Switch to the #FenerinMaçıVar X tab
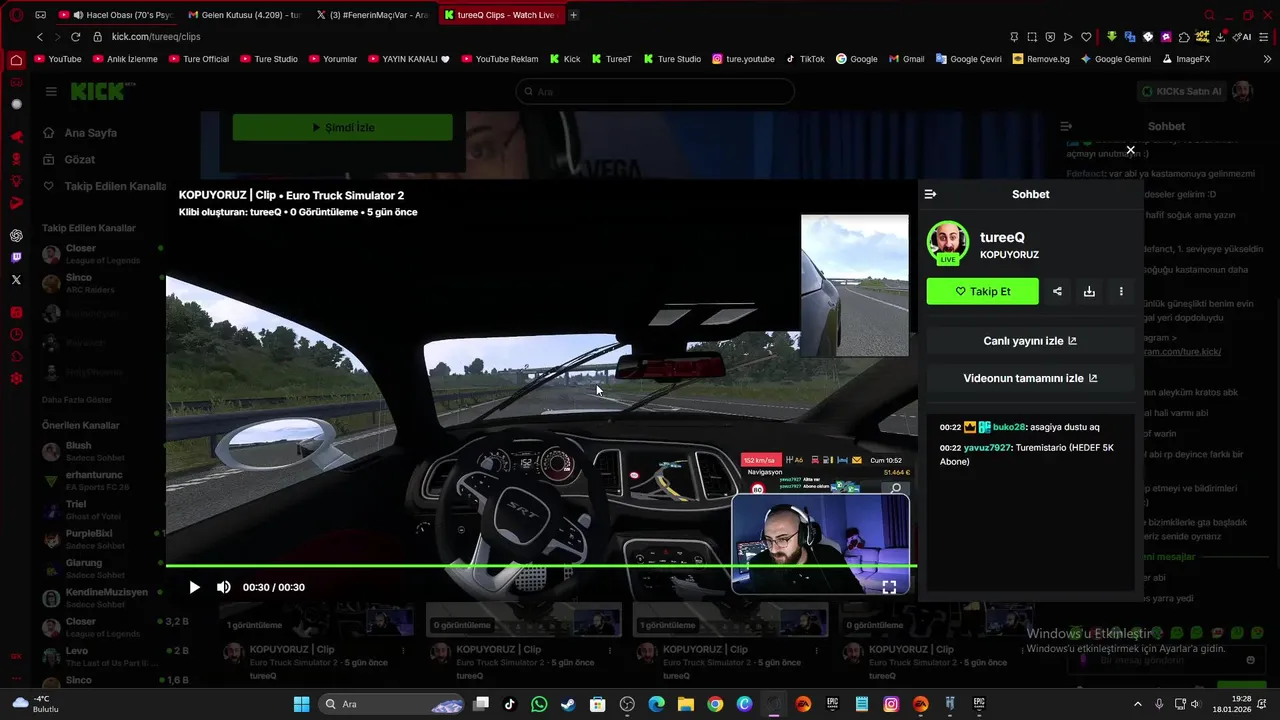The width and height of the screenshot is (1280, 720). pyautogui.click(x=372, y=15)
